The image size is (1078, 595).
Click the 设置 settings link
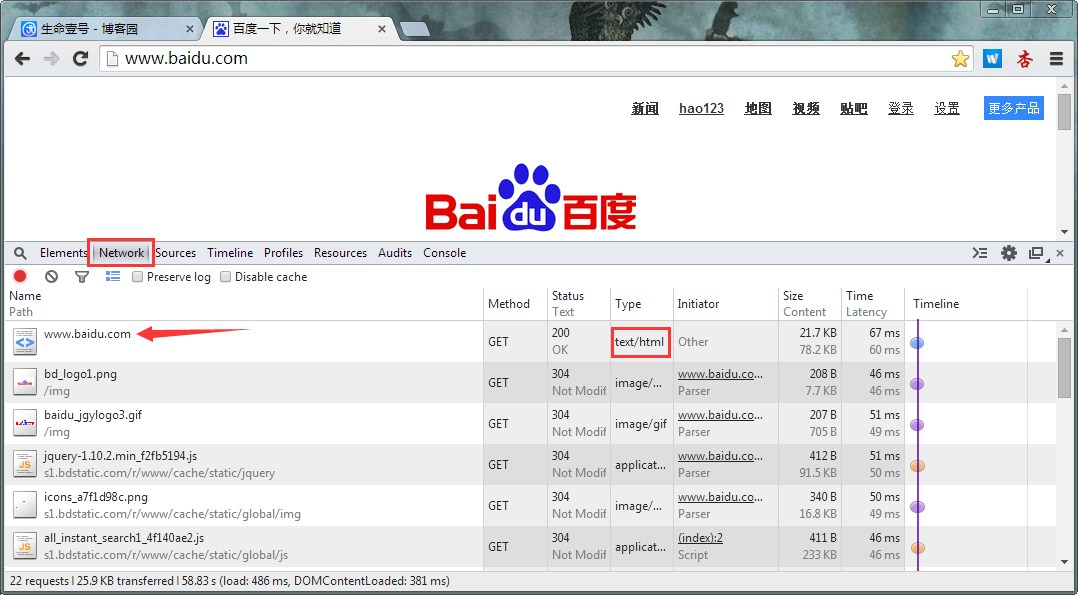947,108
